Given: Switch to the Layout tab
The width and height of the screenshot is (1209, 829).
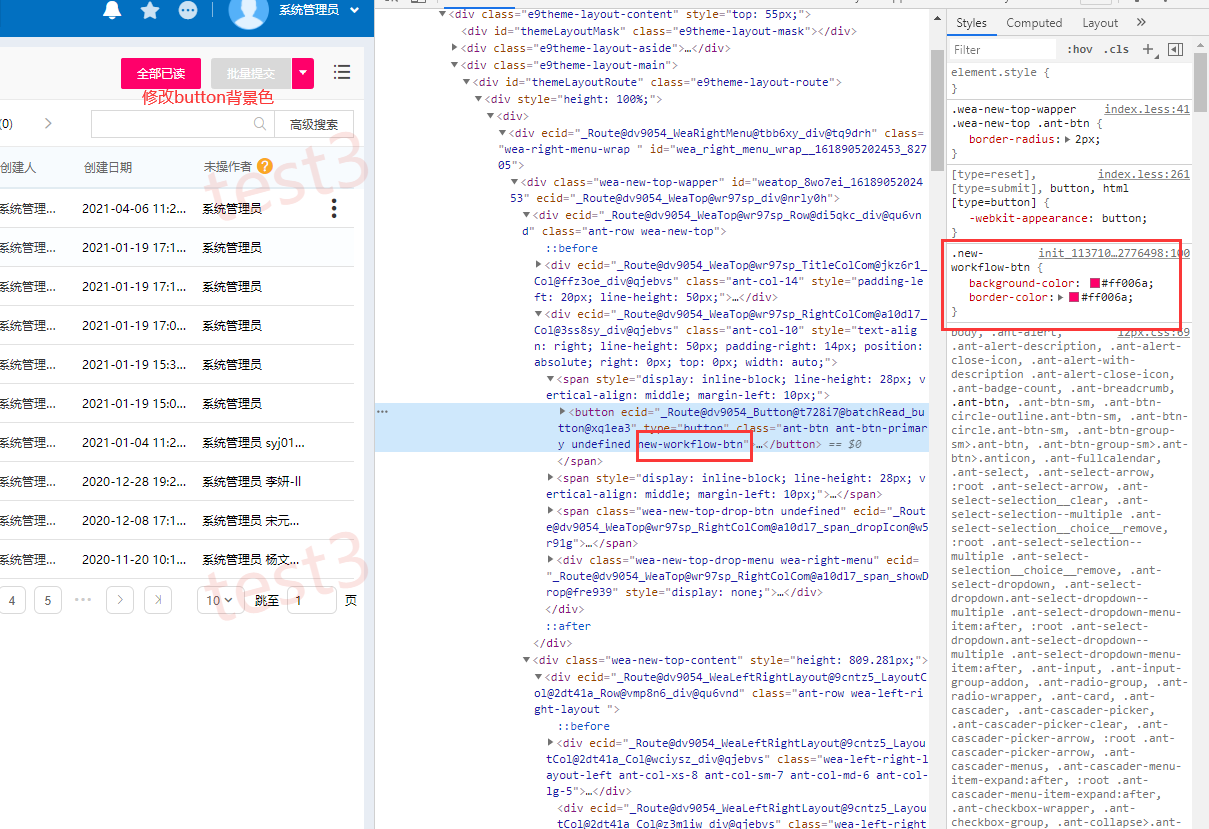Looking at the screenshot, I should pyautogui.click(x=1100, y=23).
